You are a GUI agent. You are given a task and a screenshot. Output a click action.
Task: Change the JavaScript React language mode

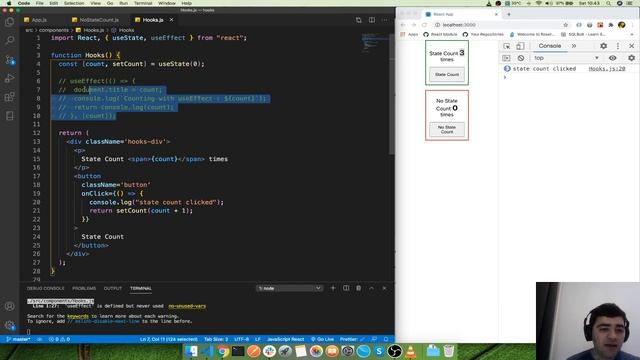point(285,339)
